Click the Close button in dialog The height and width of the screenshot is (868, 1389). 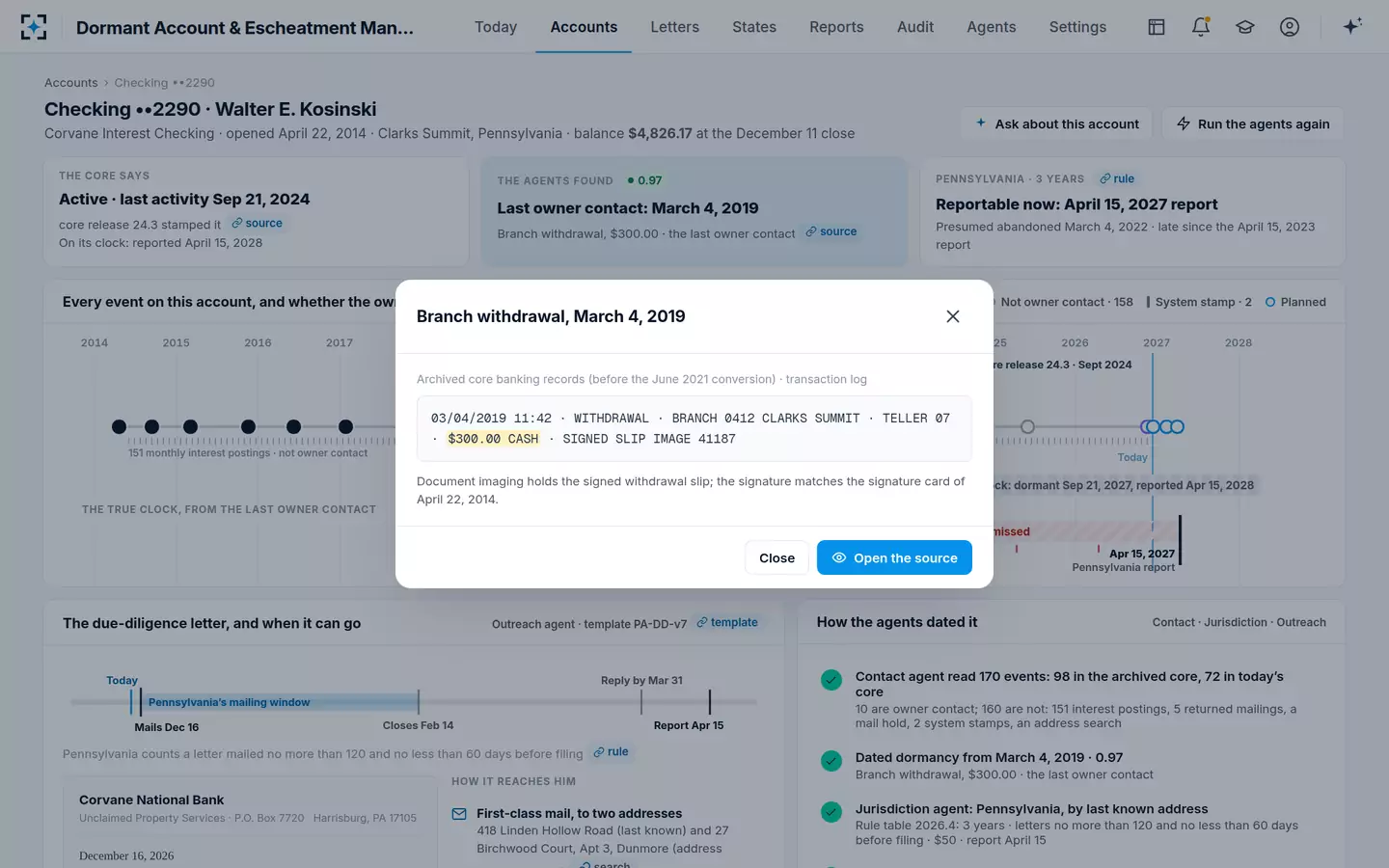776,557
